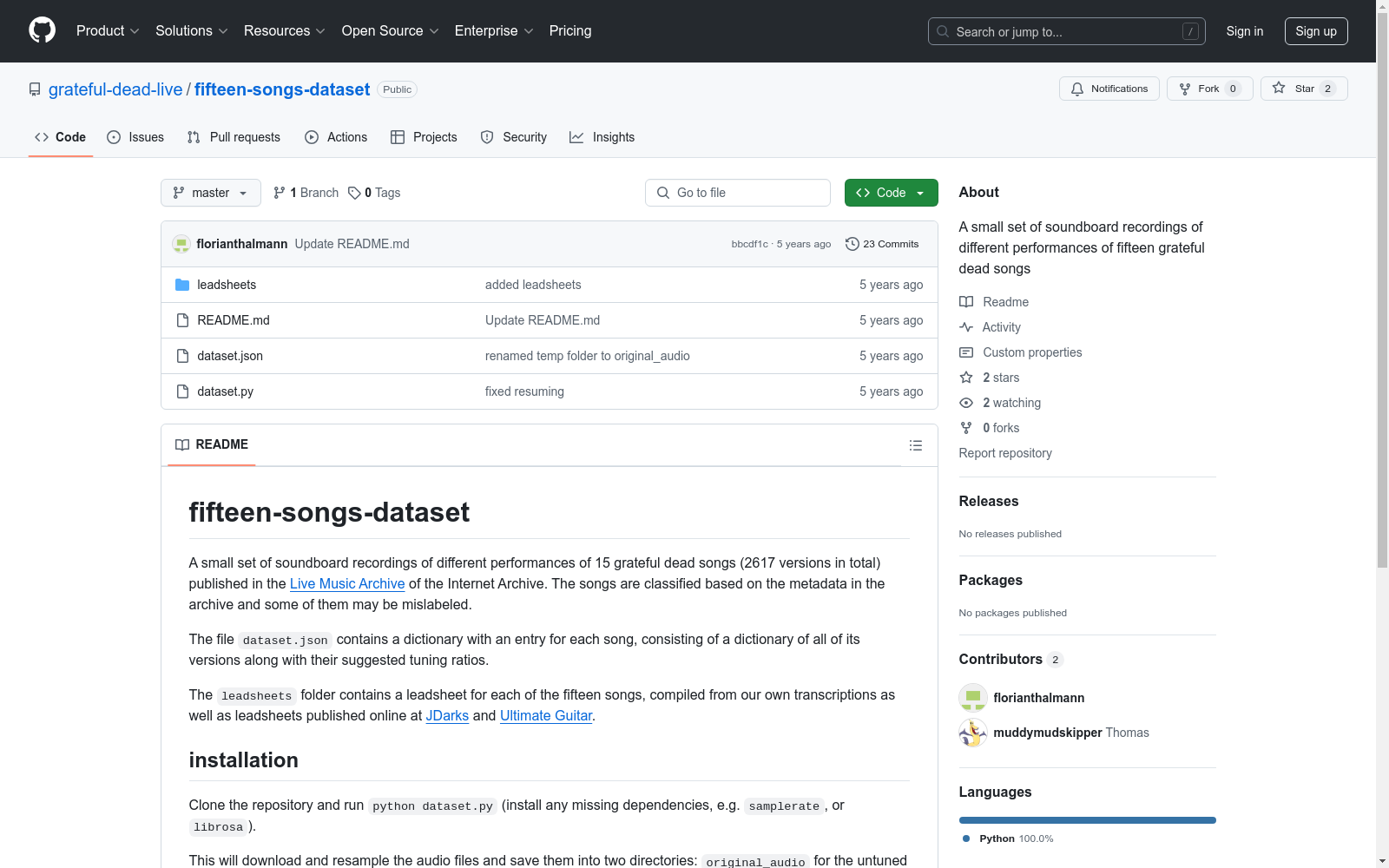
Task: Open the README outline icon
Action: point(916,445)
